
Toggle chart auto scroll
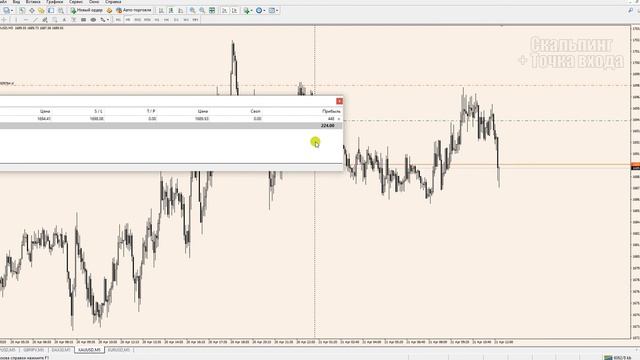pyautogui.click(x=224, y=11)
